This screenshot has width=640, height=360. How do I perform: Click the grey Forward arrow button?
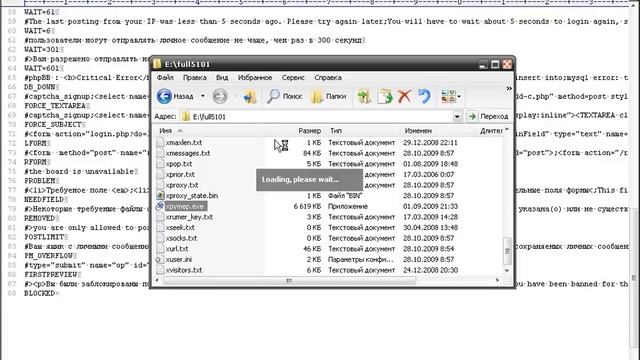tap(220, 96)
